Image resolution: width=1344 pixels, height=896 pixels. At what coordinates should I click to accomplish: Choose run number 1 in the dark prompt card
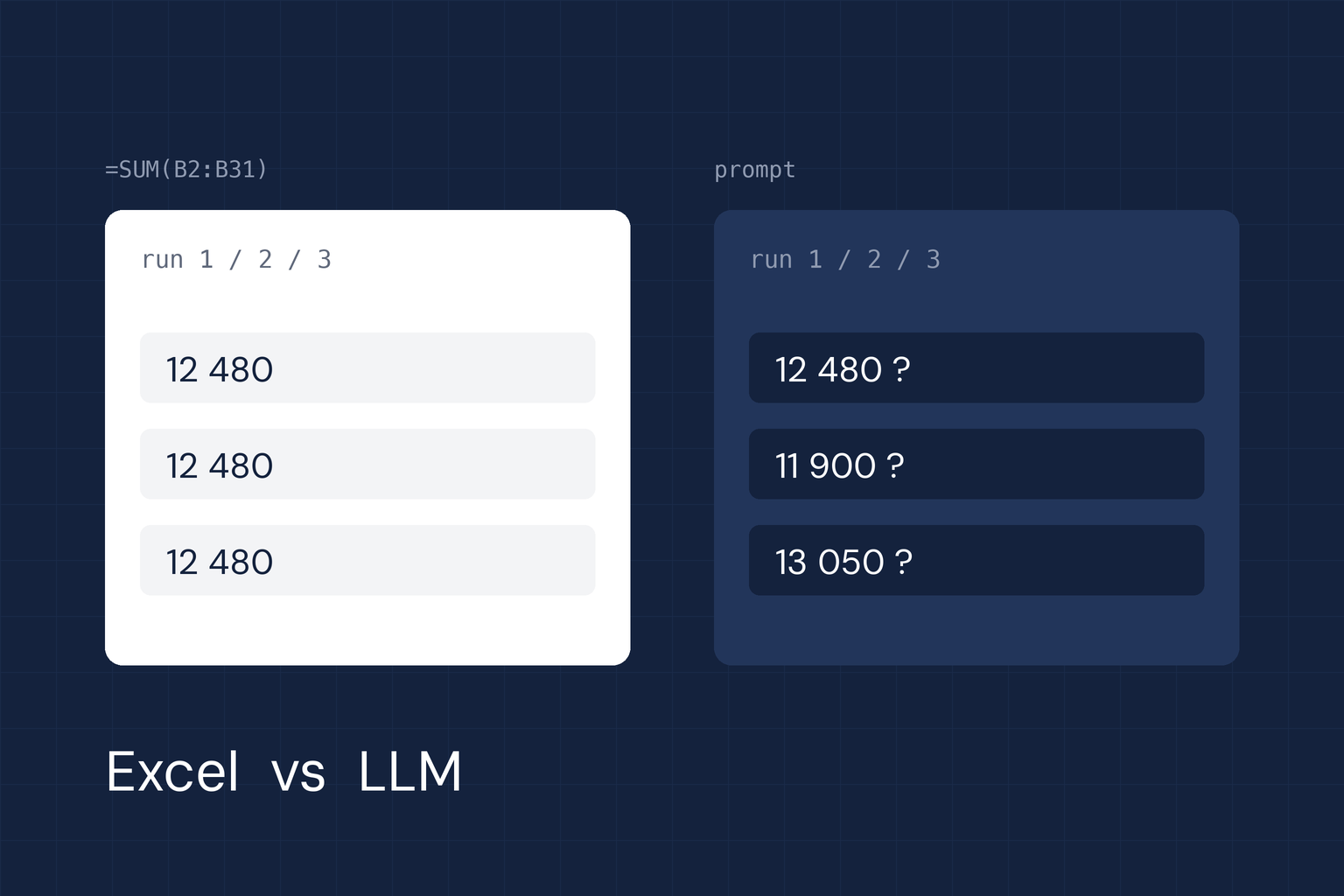click(815, 259)
